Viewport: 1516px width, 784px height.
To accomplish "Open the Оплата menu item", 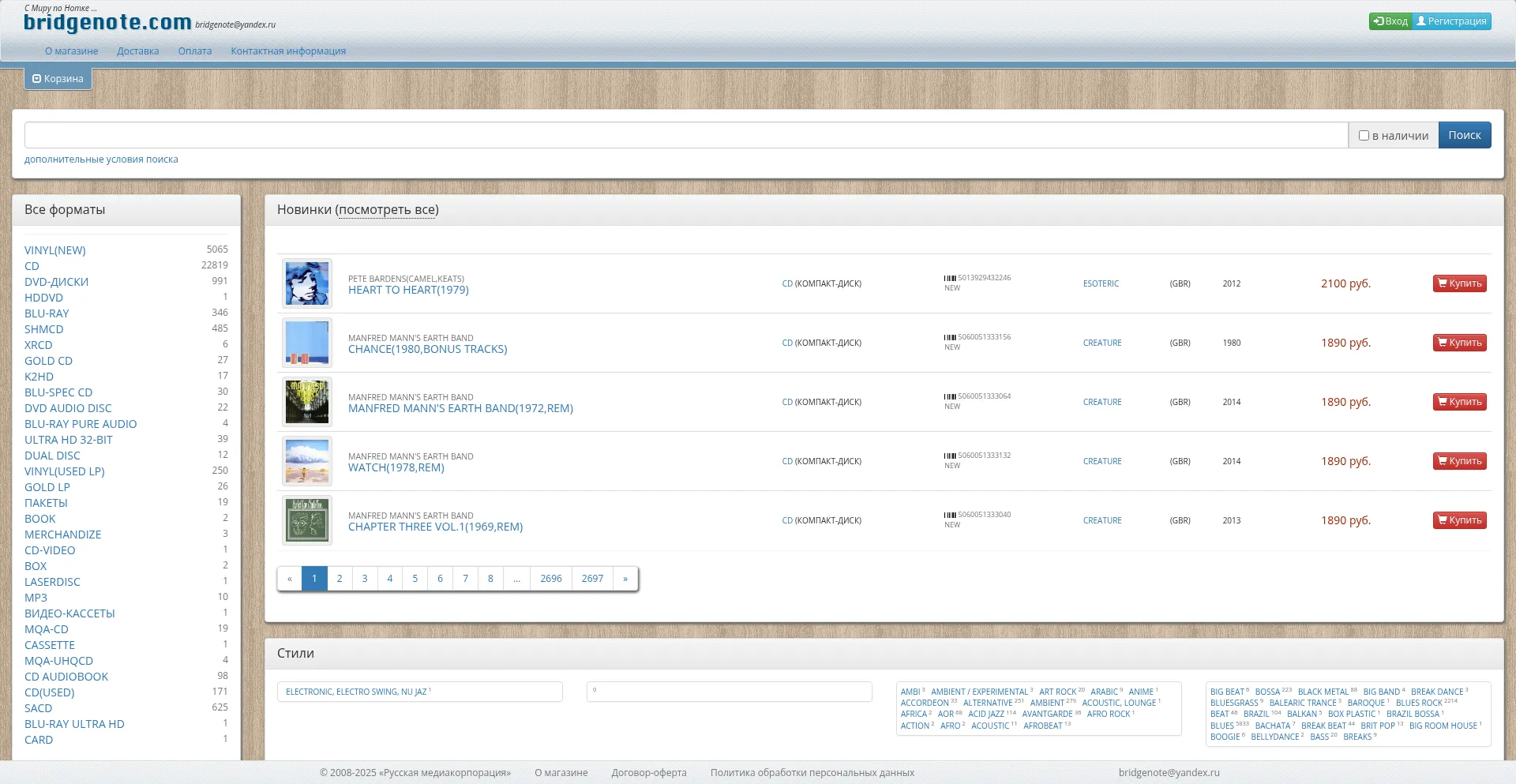I will (x=195, y=51).
